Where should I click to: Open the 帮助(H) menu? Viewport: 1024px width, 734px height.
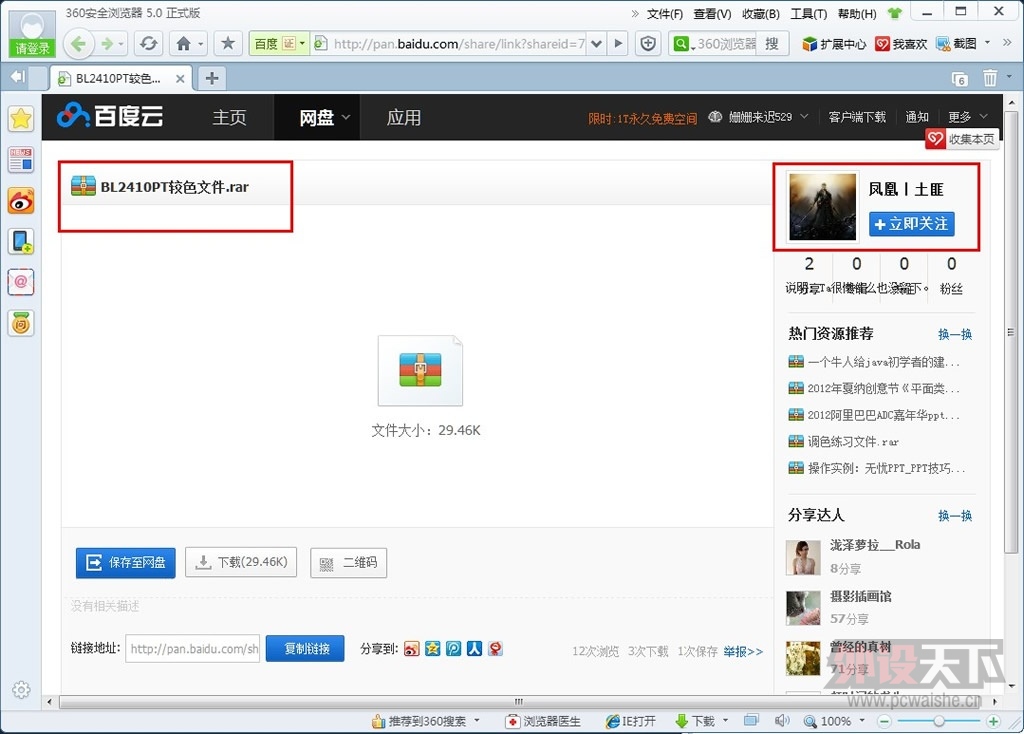click(x=857, y=14)
